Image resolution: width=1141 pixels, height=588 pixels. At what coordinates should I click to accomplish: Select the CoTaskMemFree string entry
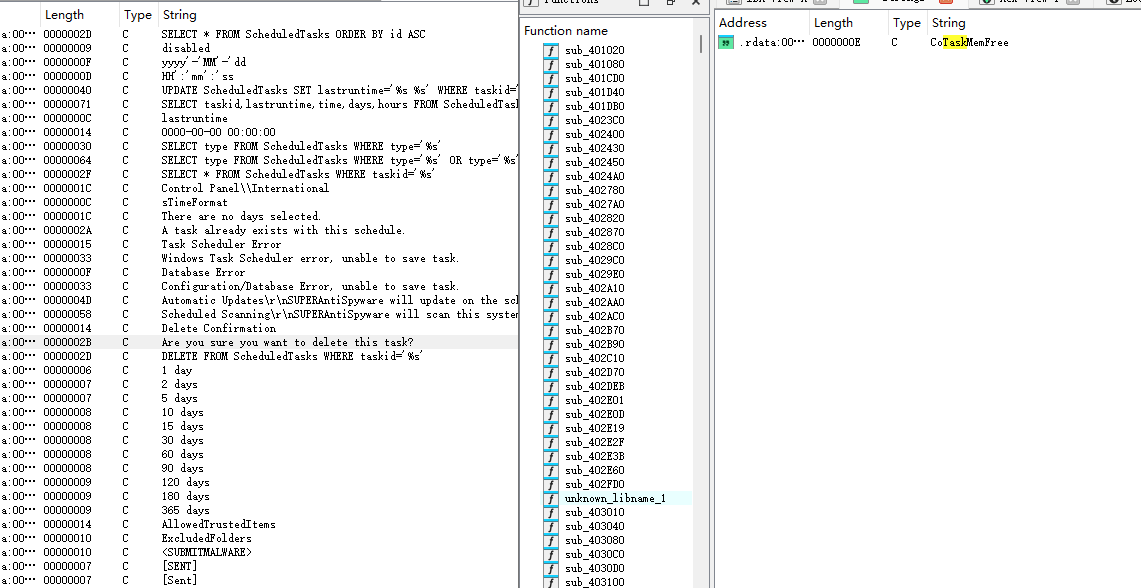tap(969, 42)
